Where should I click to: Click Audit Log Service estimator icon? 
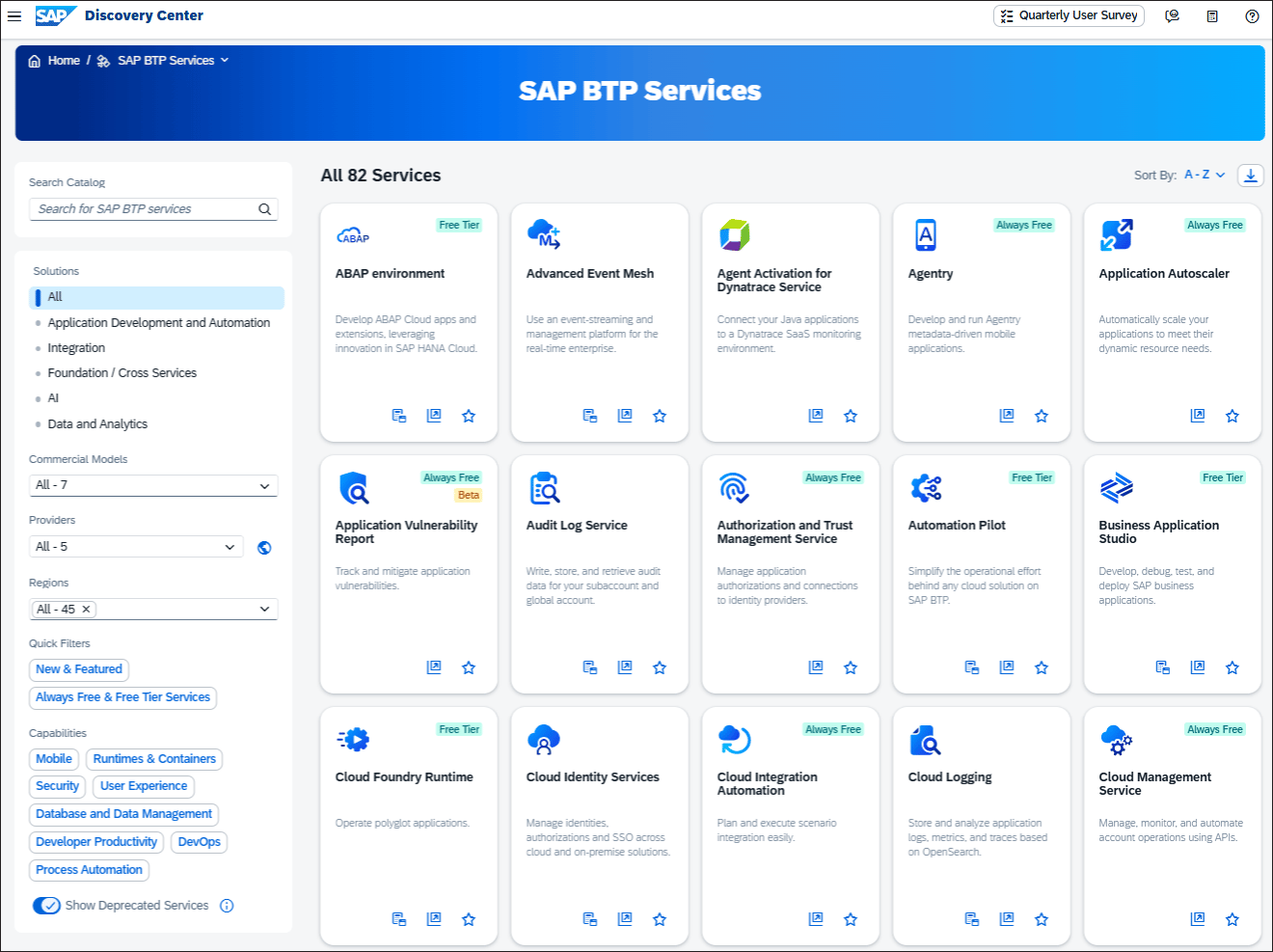(x=590, y=667)
